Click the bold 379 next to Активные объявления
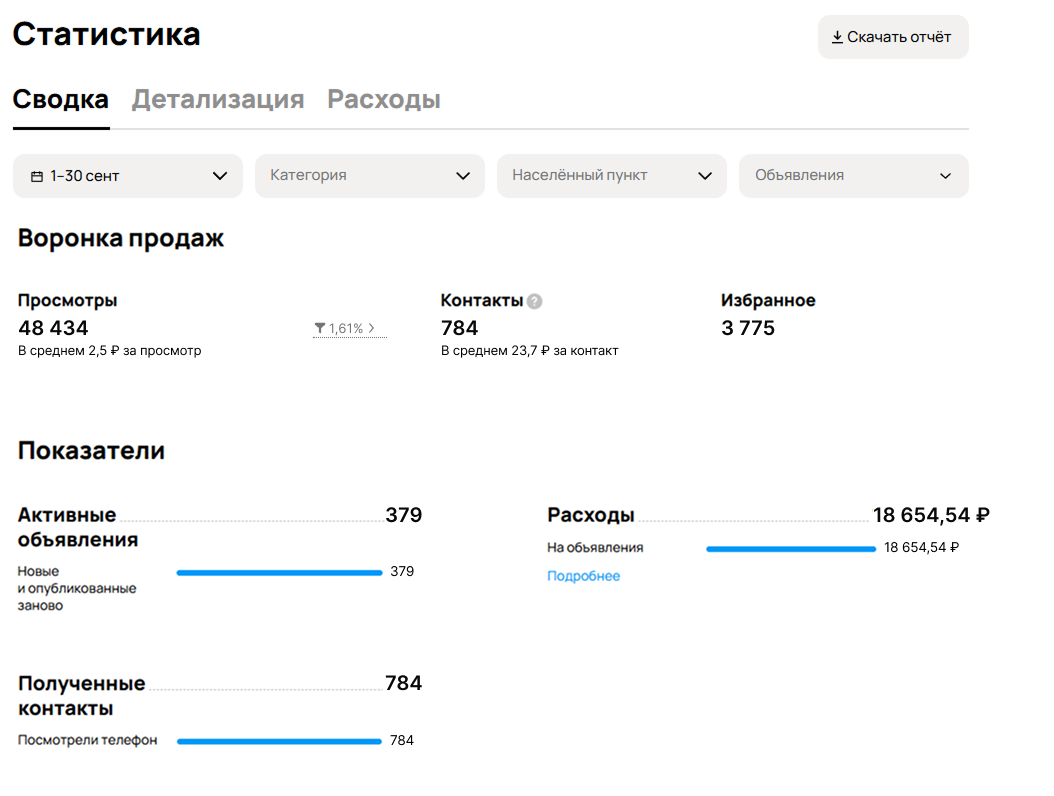The height and width of the screenshot is (796, 1054). (x=403, y=515)
